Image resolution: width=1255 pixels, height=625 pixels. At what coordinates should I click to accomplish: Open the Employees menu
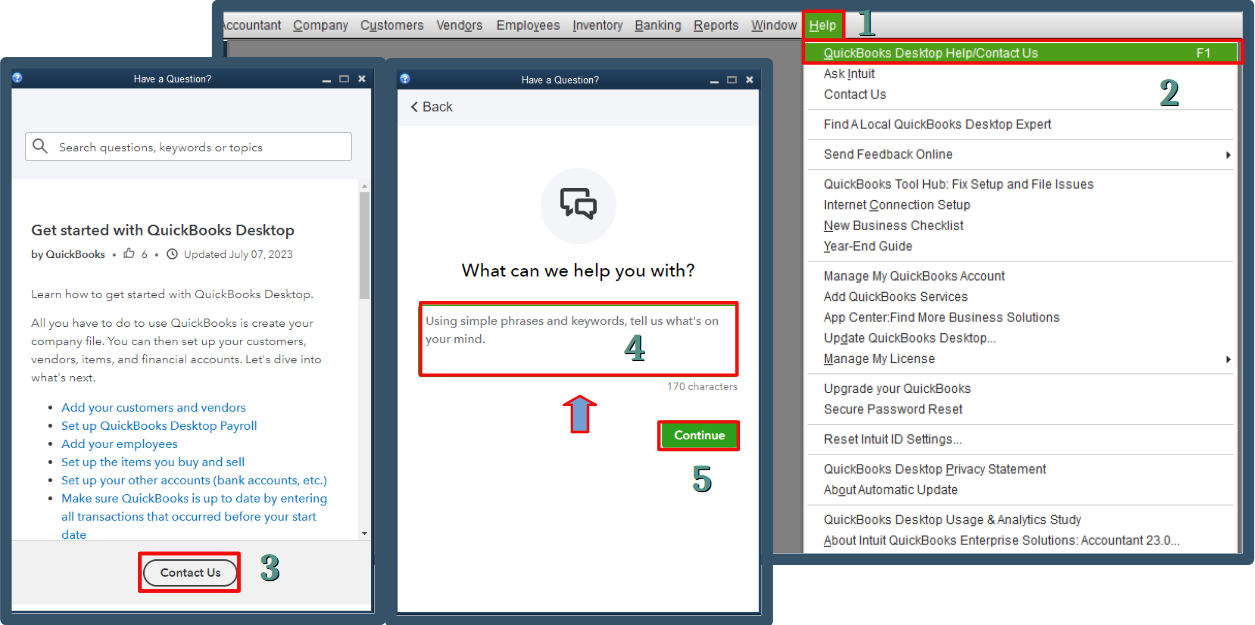click(x=528, y=25)
